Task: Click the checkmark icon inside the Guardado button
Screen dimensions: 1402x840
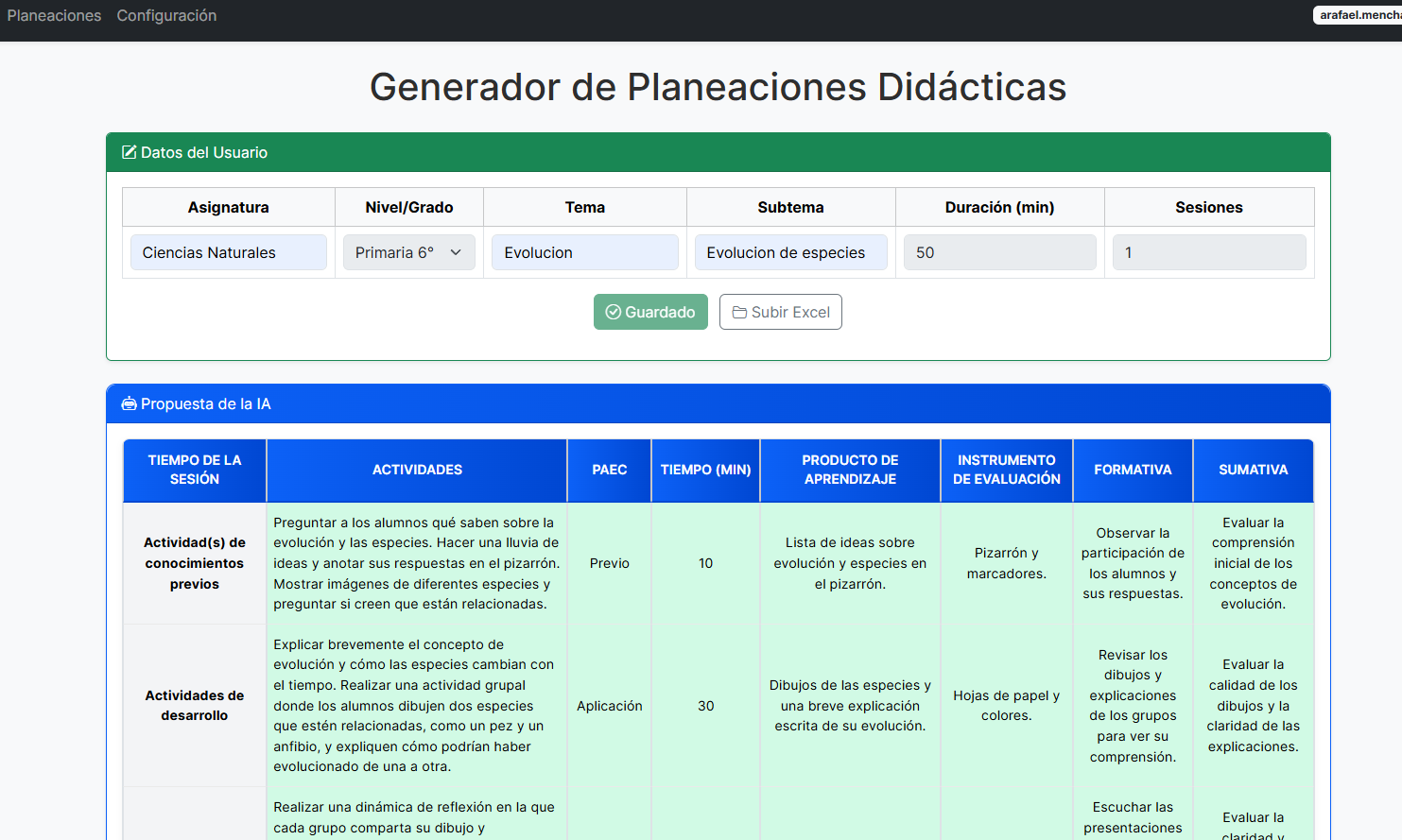Action: pyautogui.click(x=613, y=312)
